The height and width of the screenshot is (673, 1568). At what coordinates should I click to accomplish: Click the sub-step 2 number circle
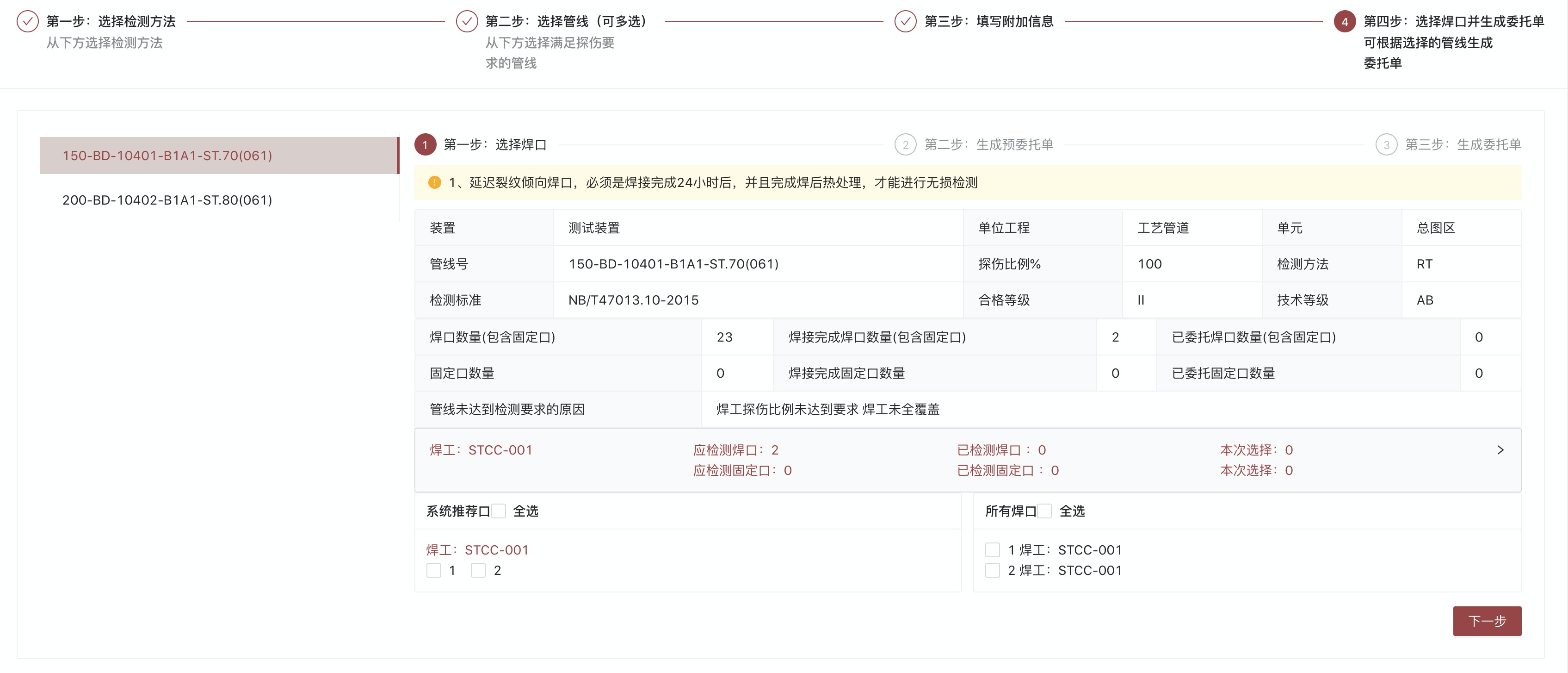[906, 144]
